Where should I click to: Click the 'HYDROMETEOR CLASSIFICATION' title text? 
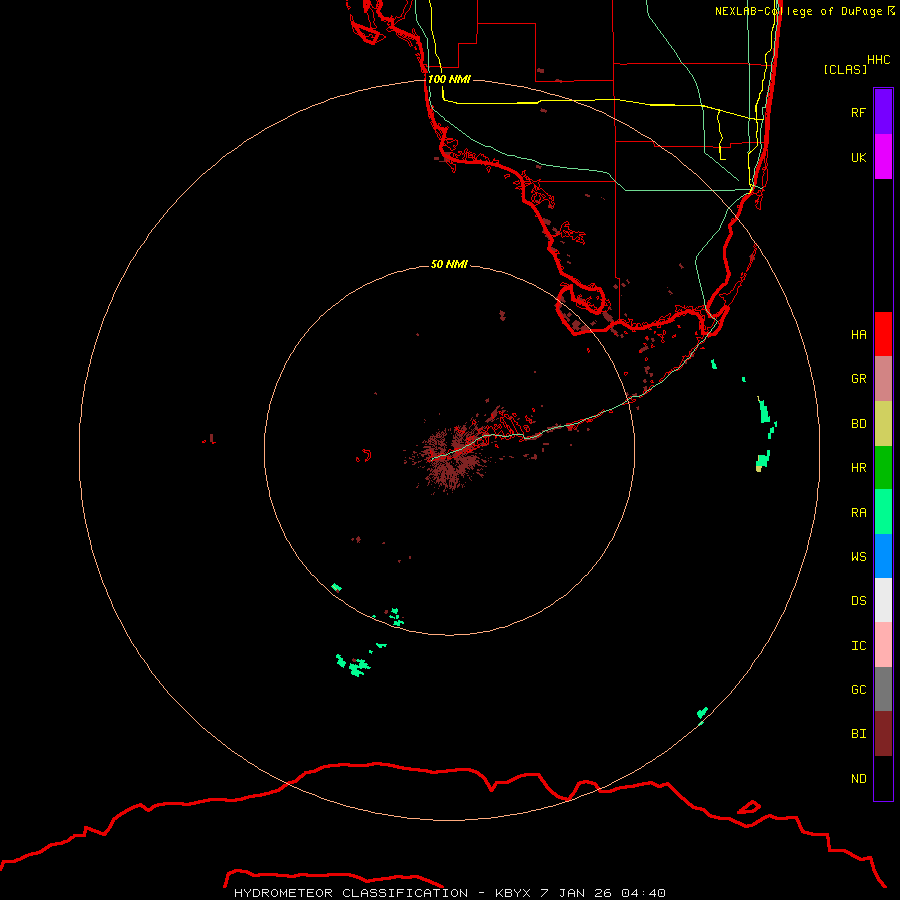(x=351, y=893)
